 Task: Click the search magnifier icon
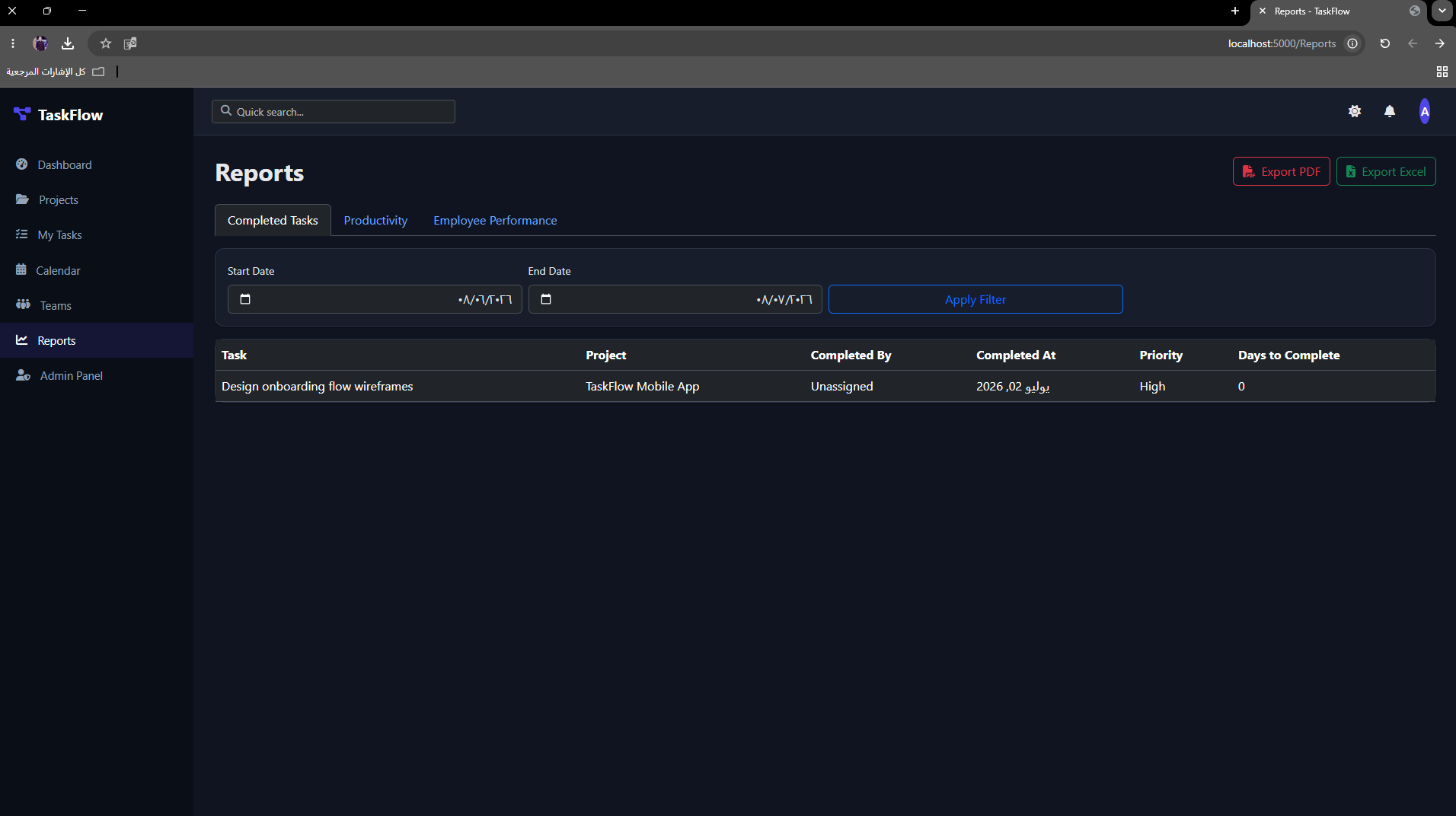226,111
